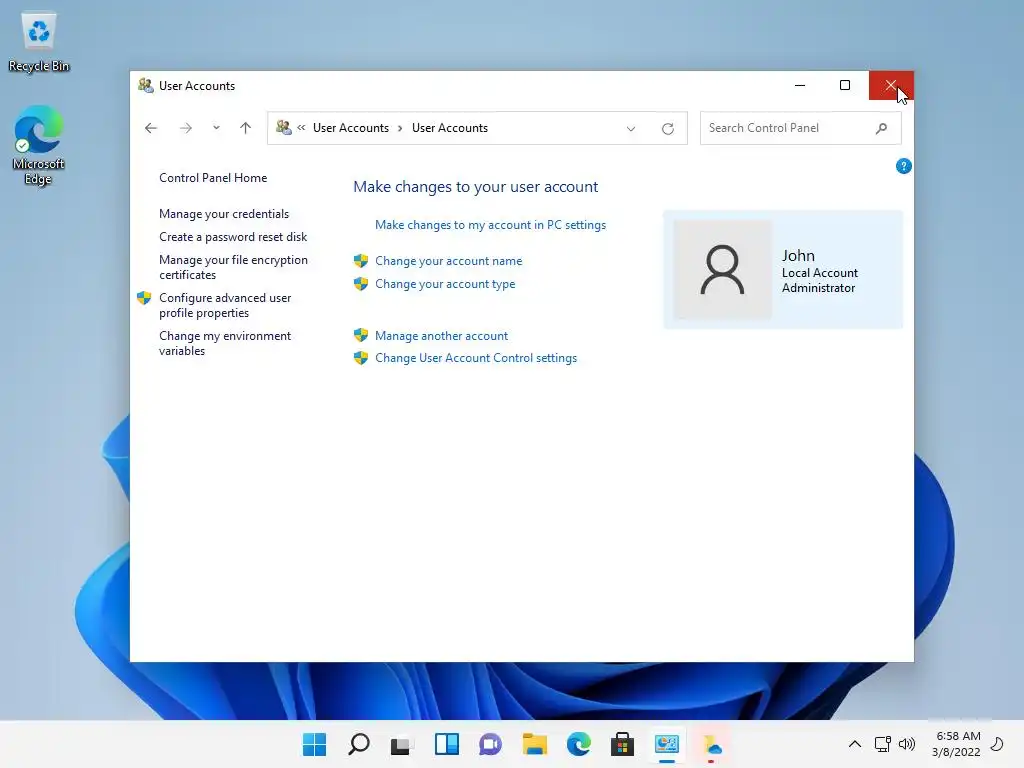Screen dimensions: 1024x768
Task: Click the Control Panel taskbar icon
Action: click(667, 744)
